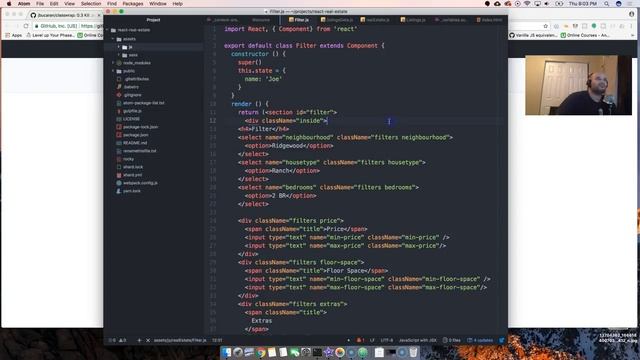Open the Atom Packages menu

point(133,4)
